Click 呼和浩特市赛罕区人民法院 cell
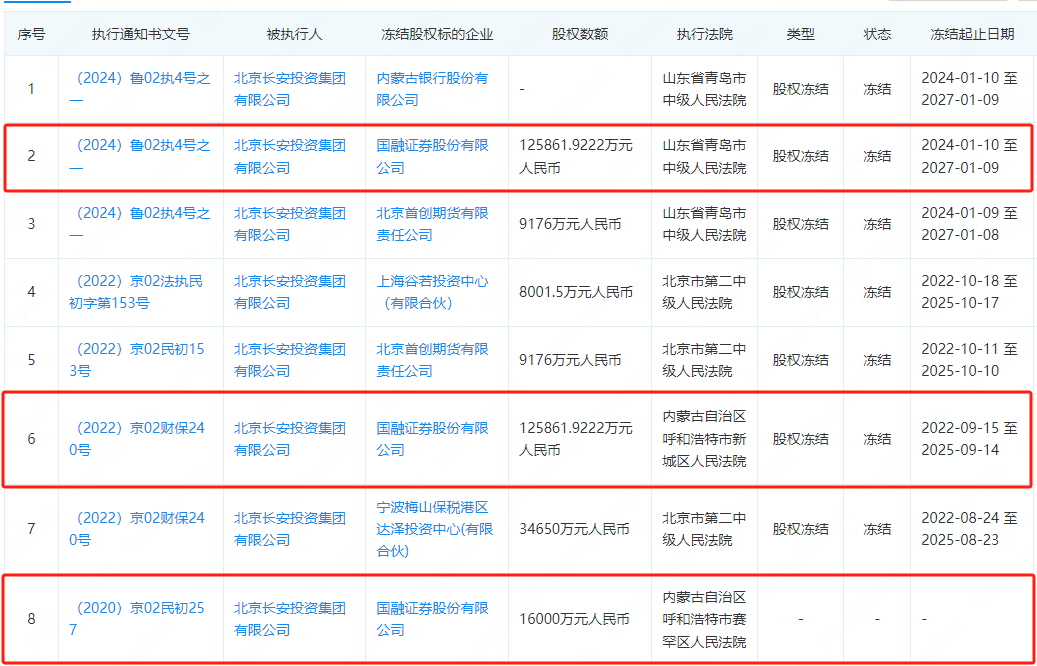The height and width of the screenshot is (666, 1037). pos(704,619)
